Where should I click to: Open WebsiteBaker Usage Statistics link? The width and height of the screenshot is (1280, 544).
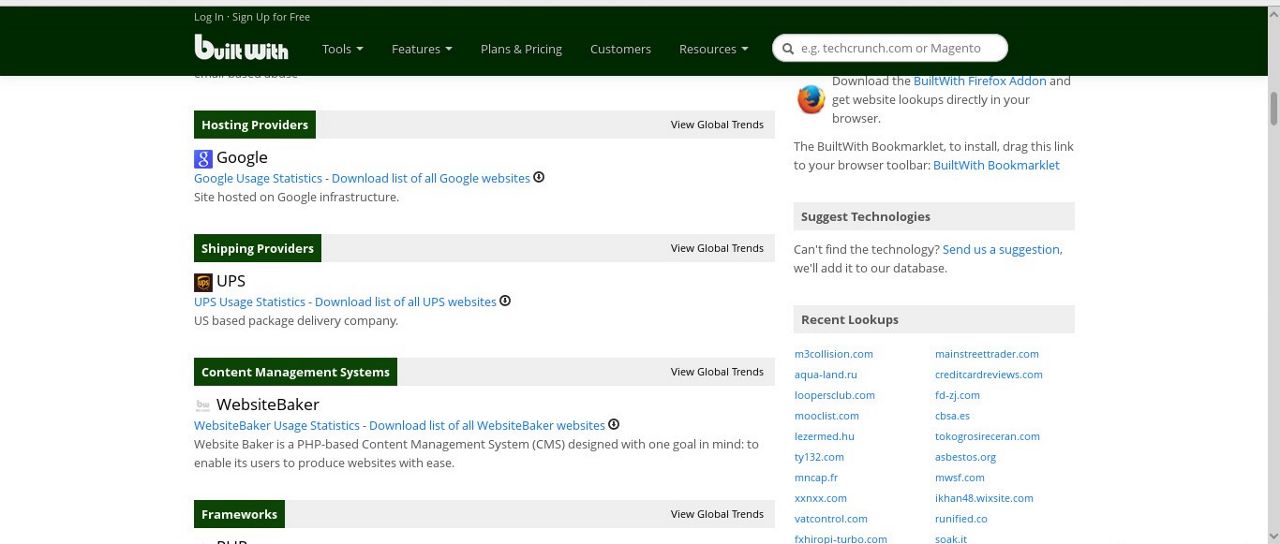pyautogui.click(x=277, y=425)
